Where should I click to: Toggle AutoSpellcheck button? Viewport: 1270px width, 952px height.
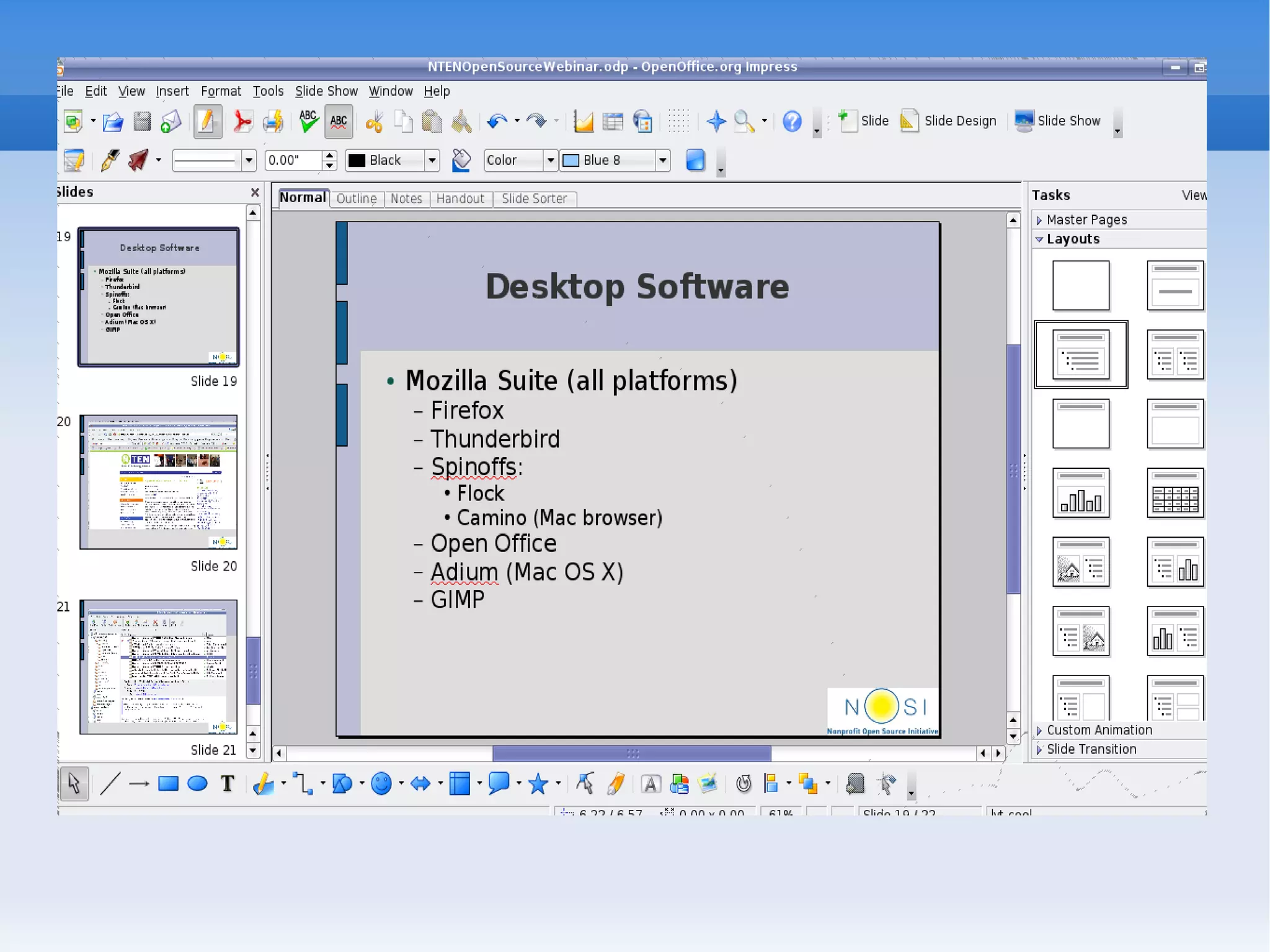(x=339, y=122)
